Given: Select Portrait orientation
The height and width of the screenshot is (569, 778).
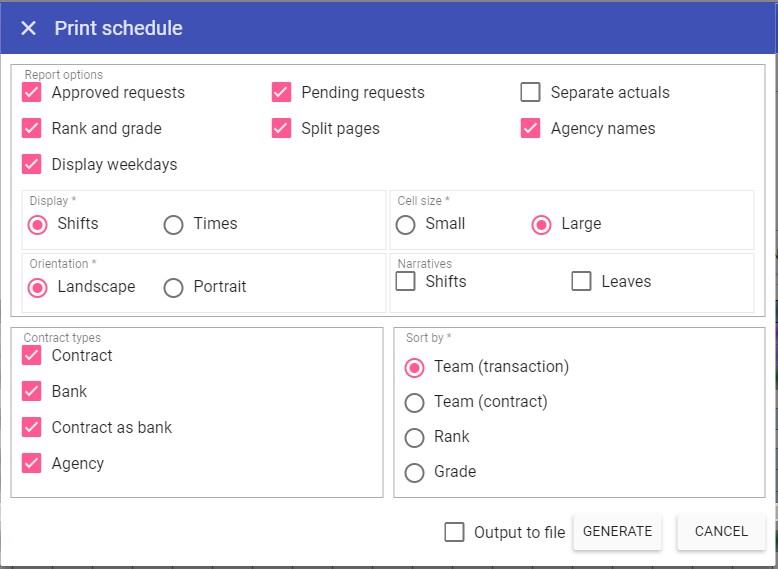Looking at the screenshot, I should click(x=174, y=288).
